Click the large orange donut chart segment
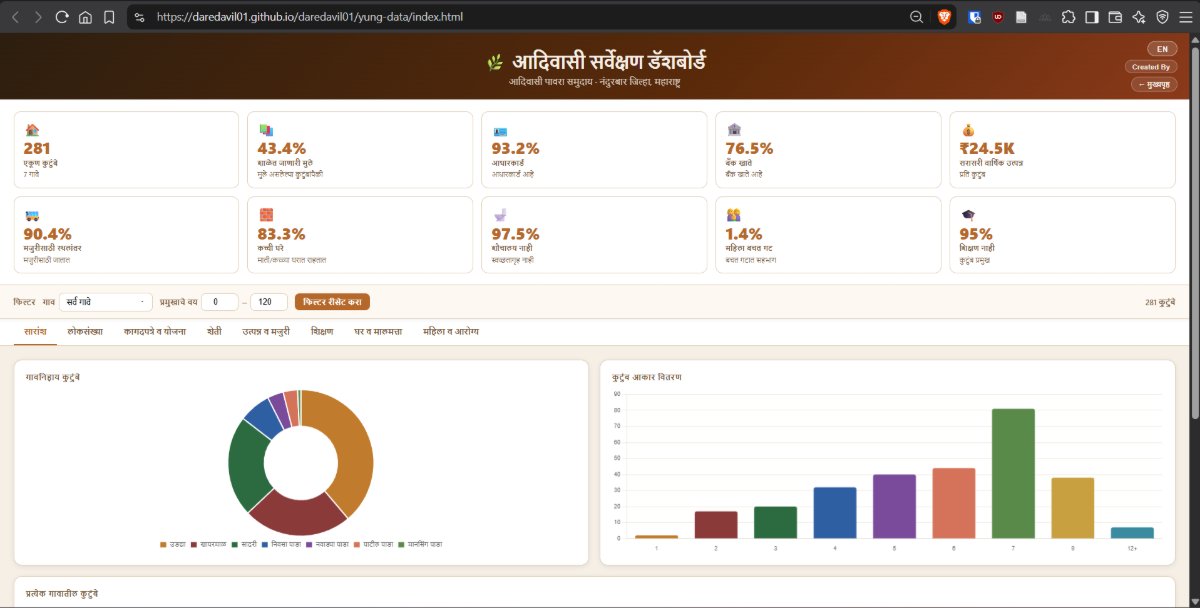1200x608 pixels. [x=353, y=445]
